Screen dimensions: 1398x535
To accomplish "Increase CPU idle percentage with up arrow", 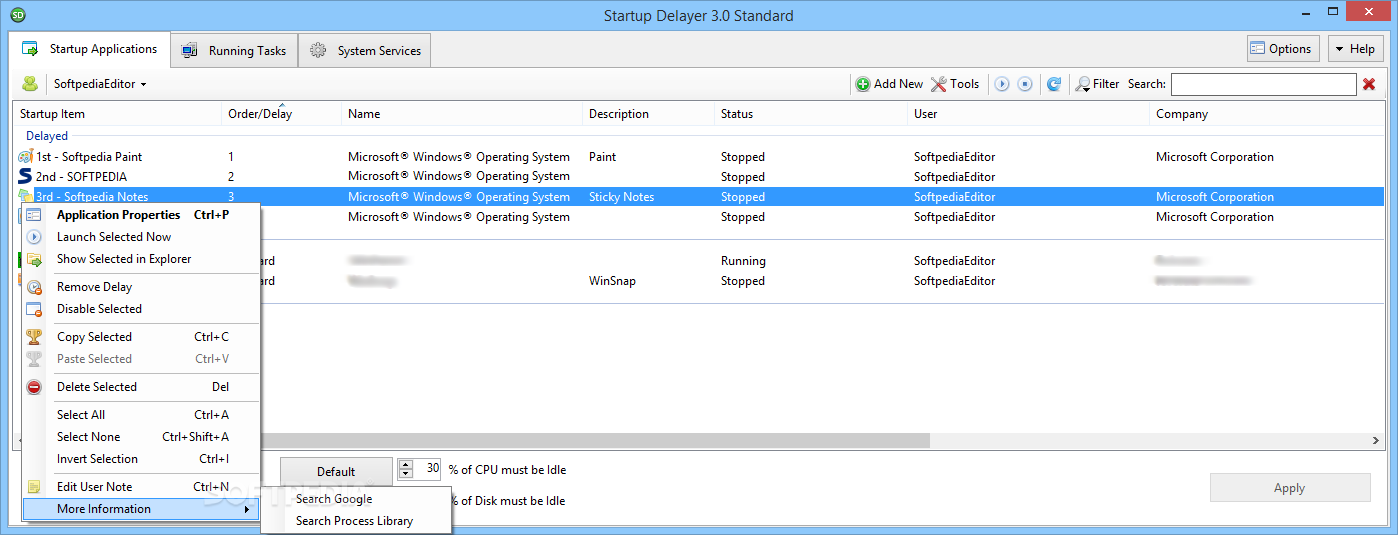I will [405, 464].
